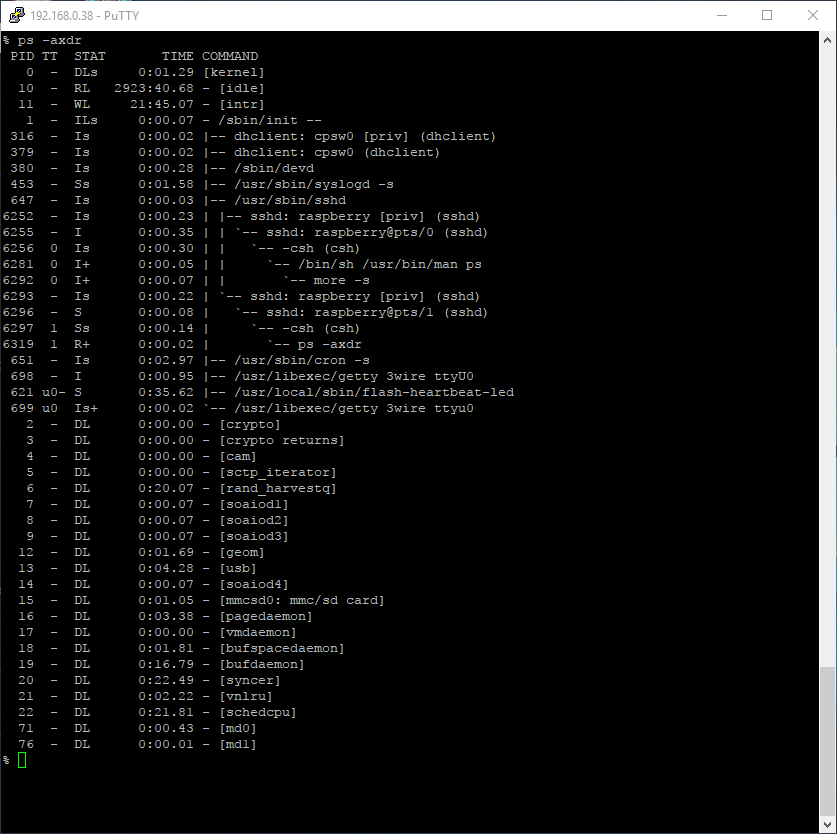Click the '[pagedaemon]' entry
This screenshot has width=837, height=834.
pyautogui.click(x=266, y=617)
